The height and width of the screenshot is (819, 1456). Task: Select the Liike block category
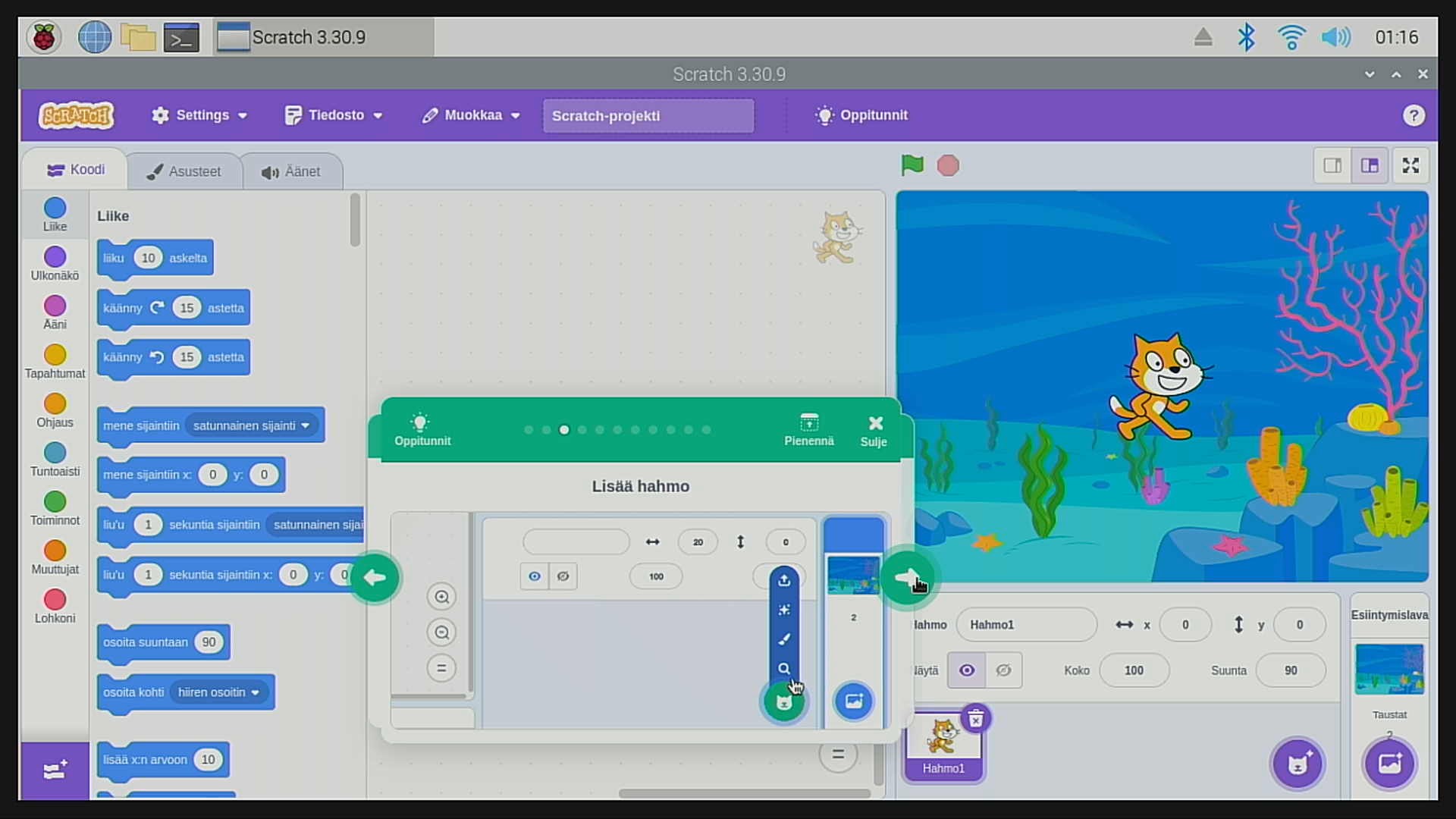pos(55,215)
